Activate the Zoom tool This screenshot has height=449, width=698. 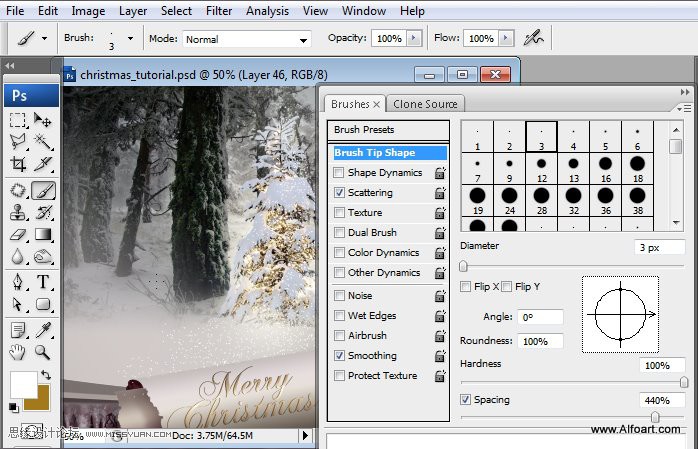[x=44, y=351]
